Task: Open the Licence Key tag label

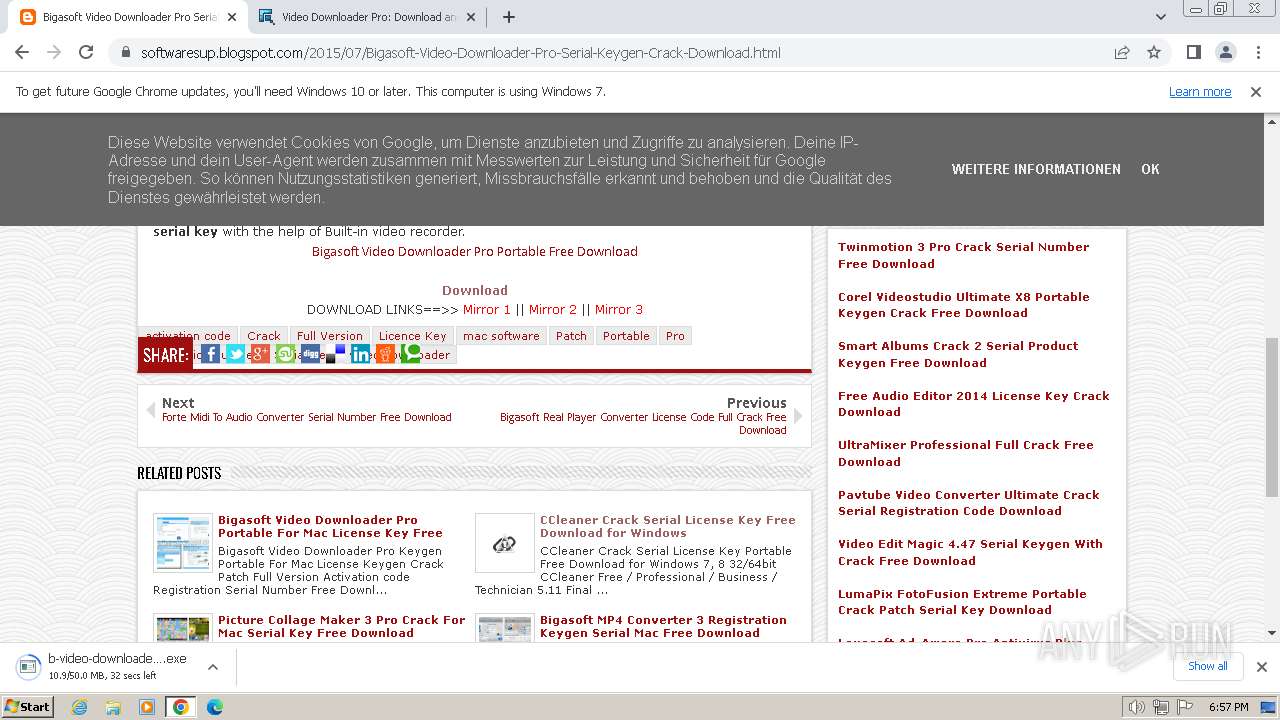Action: [x=412, y=336]
